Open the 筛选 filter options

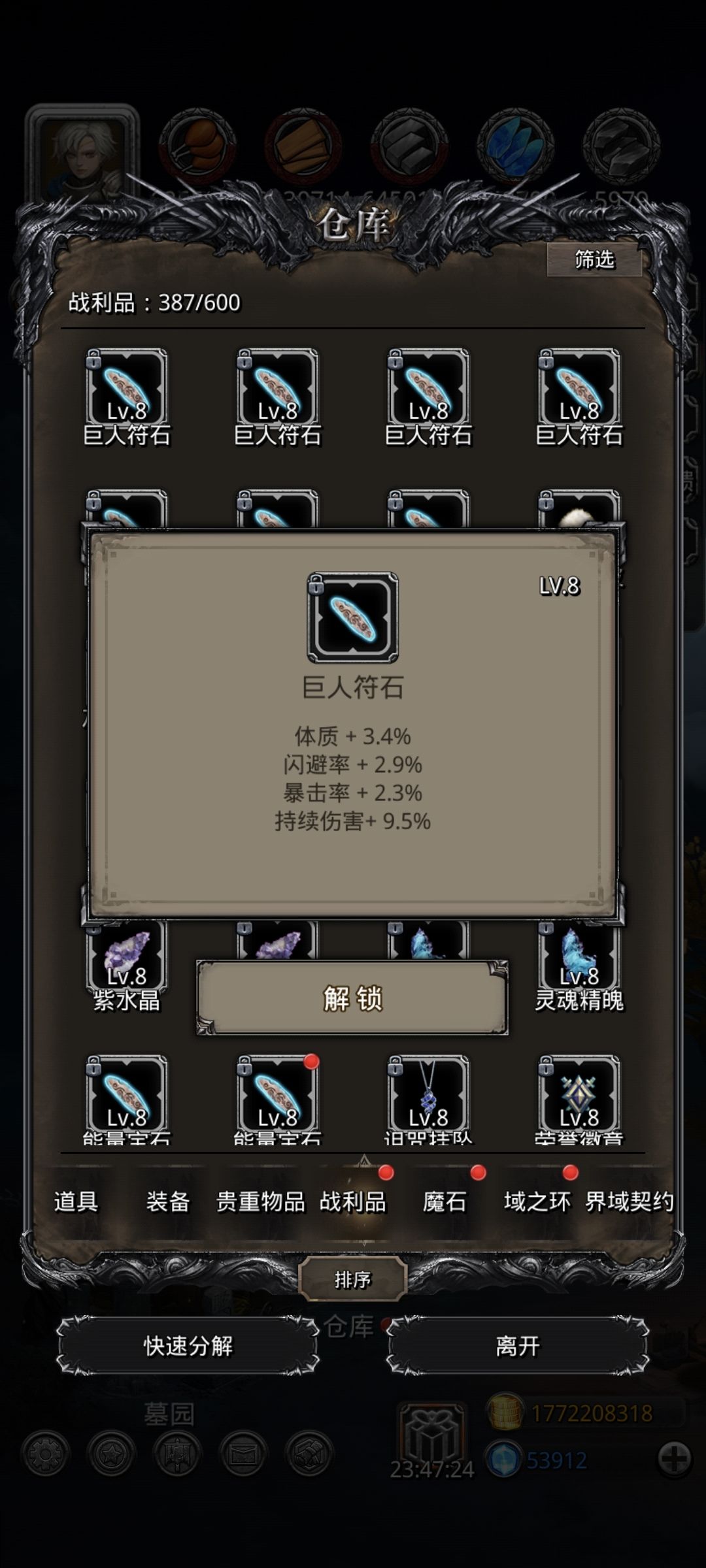594,260
